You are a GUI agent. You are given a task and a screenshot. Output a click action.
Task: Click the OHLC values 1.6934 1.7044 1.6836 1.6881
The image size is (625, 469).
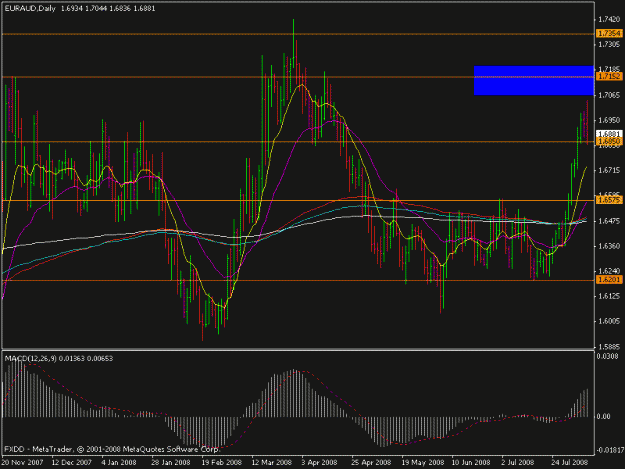tap(108, 8)
